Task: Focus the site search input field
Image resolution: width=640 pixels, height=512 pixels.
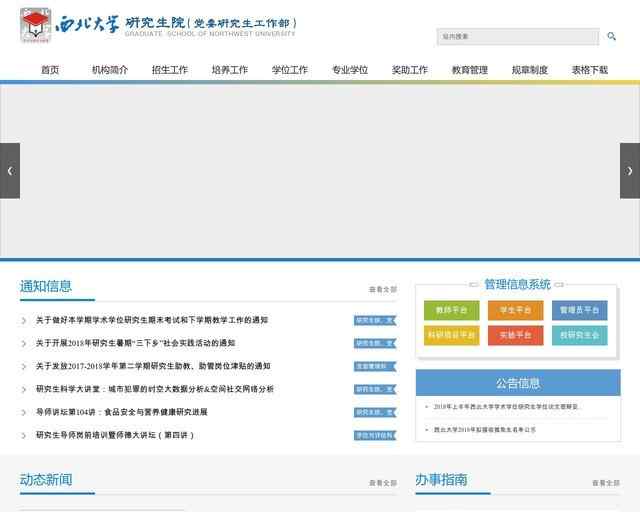Action: coord(518,36)
